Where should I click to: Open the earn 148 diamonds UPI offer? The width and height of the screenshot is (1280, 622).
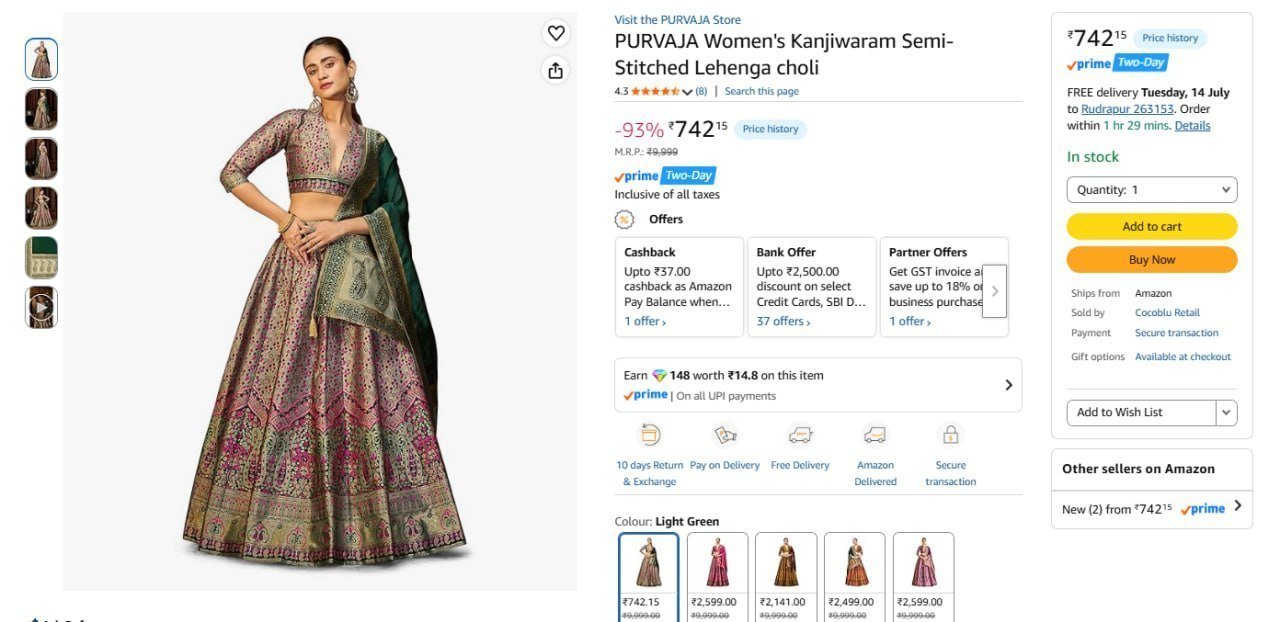coord(818,385)
